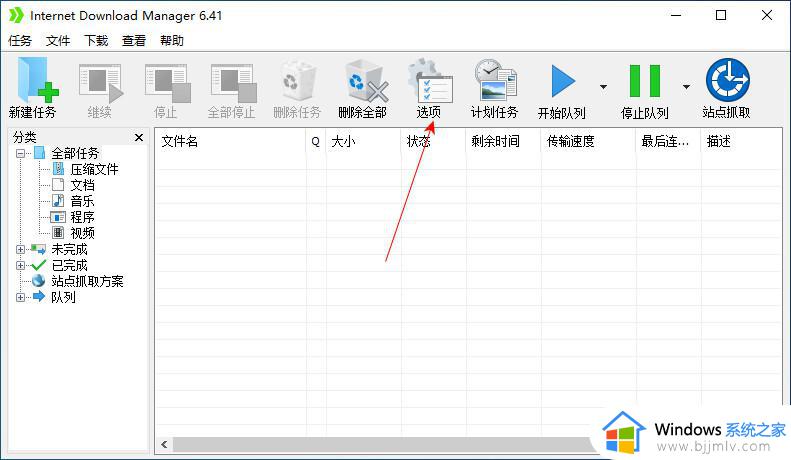This screenshot has width=791, height=460.
Task: Select the 队列 tree item
Action: (64, 297)
